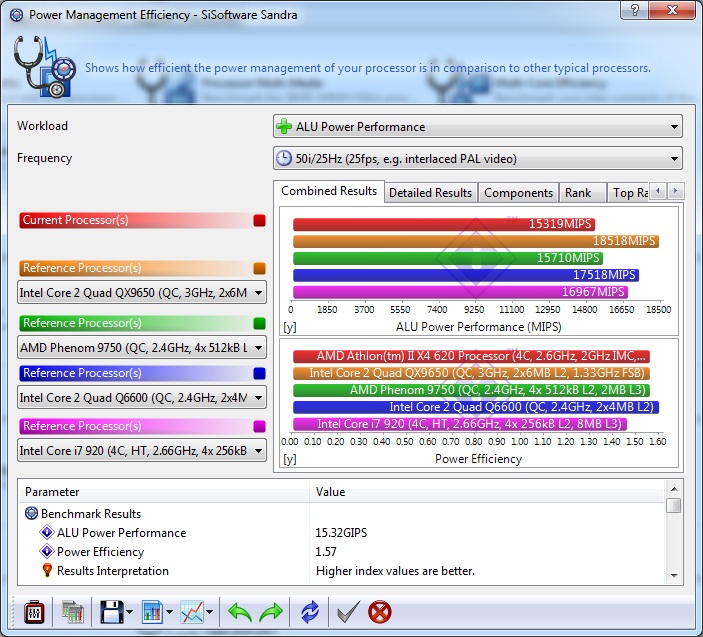The width and height of the screenshot is (703, 637).
Task: Click the Value column header
Action: pos(487,492)
